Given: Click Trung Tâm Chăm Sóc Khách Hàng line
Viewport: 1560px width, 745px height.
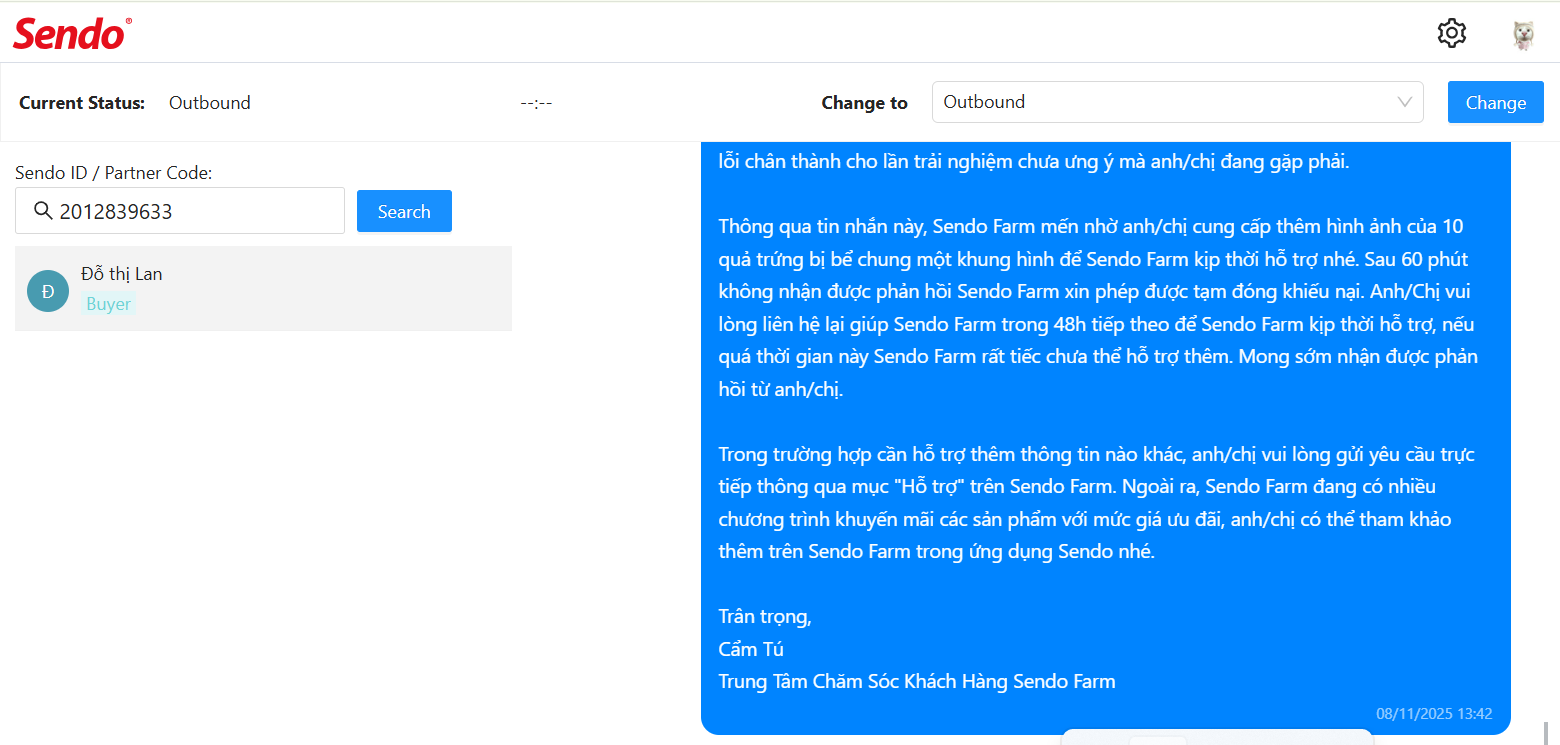Looking at the screenshot, I should click(916, 681).
